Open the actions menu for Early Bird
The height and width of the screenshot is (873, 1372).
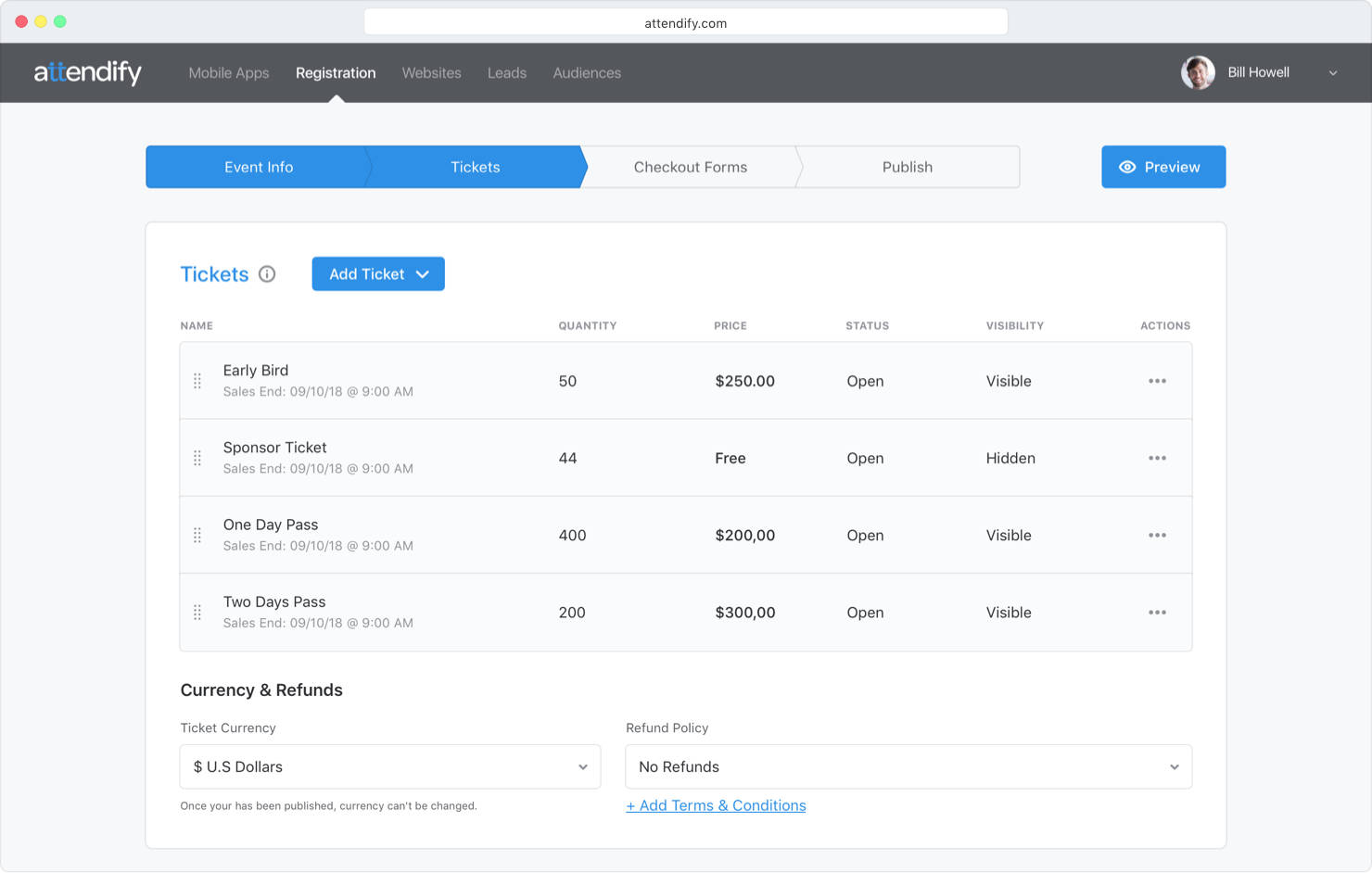(x=1157, y=380)
